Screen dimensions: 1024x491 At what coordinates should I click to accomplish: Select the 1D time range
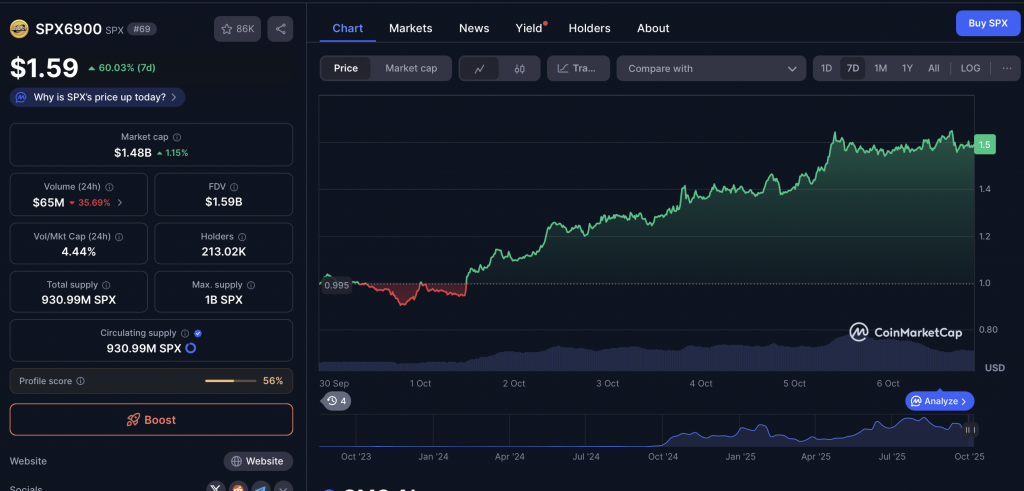826,69
